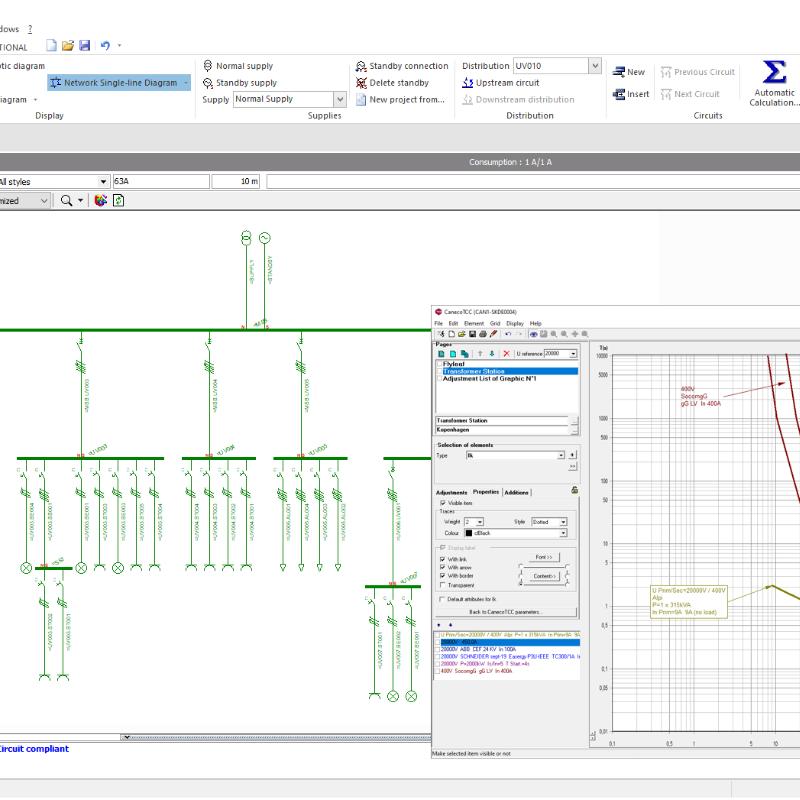The image size is (800, 800).
Task: Open the Weight dropdown
Action: (480, 522)
